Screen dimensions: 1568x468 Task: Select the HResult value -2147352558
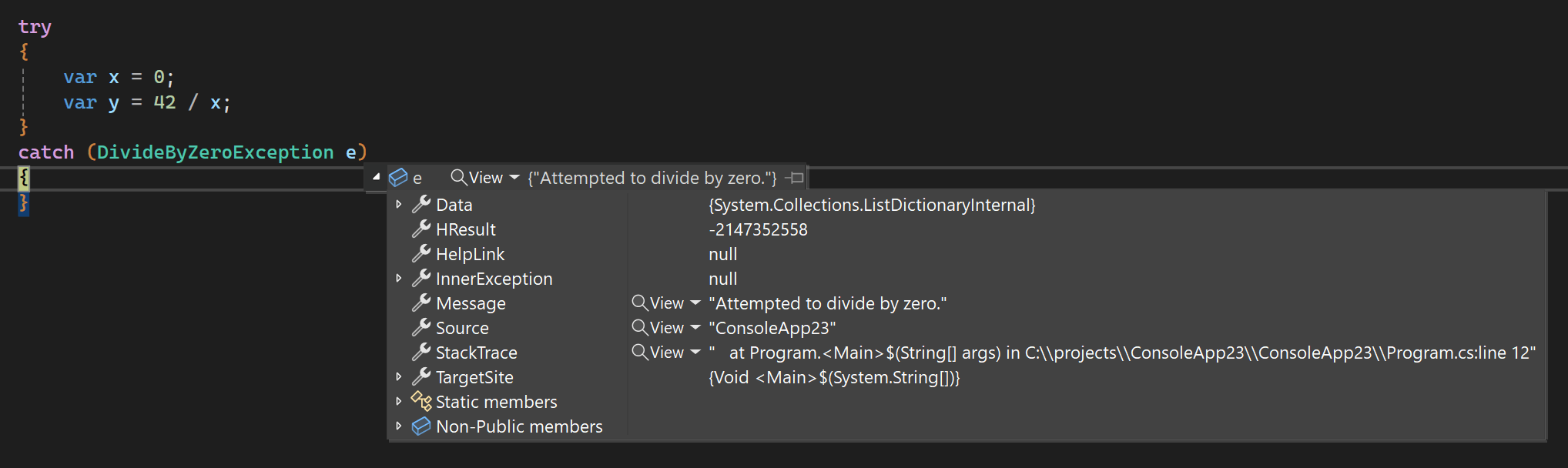(758, 229)
